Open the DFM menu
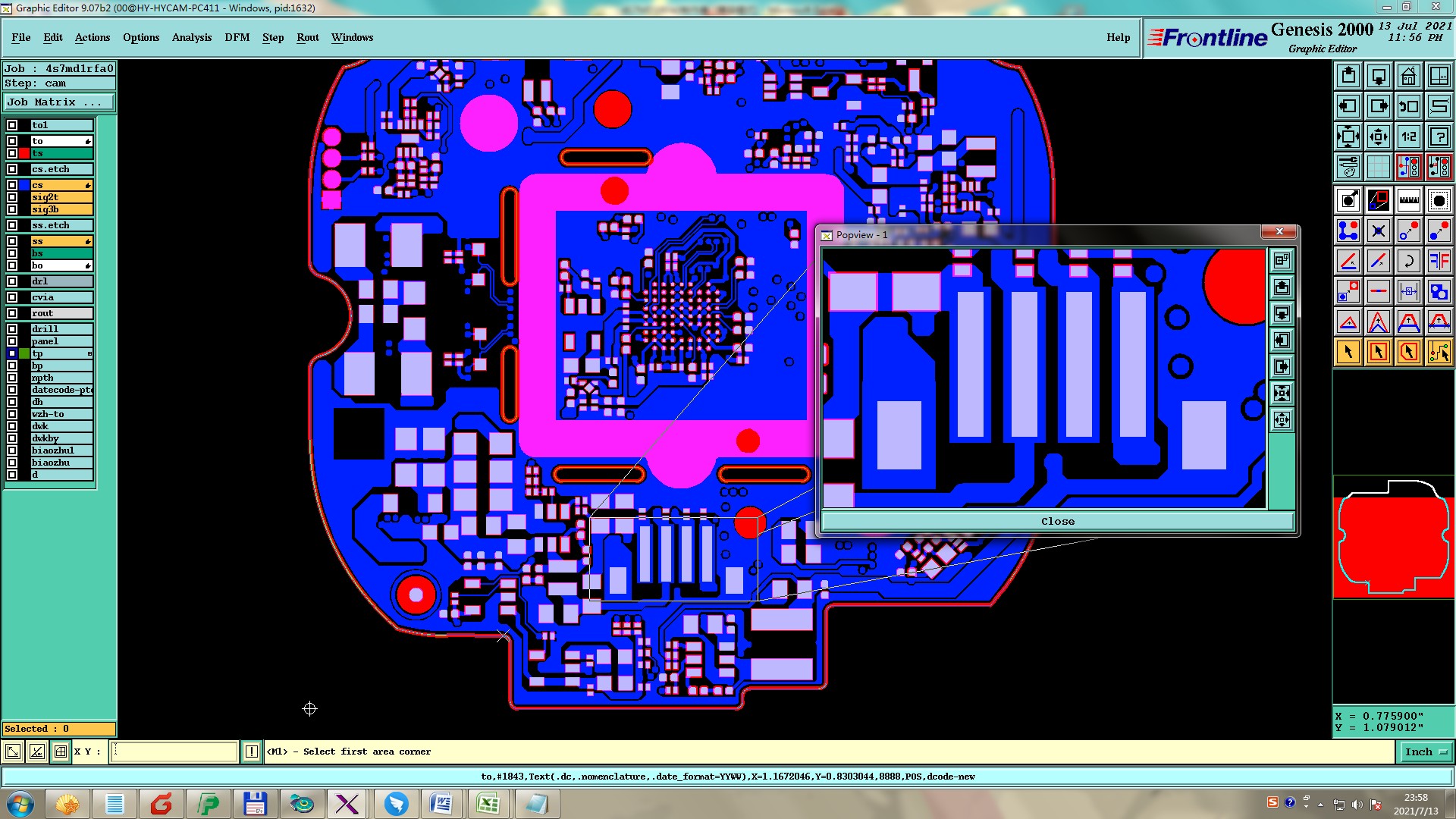The image size is (1456, 819). pyautogui.click(x=237, y=37)
